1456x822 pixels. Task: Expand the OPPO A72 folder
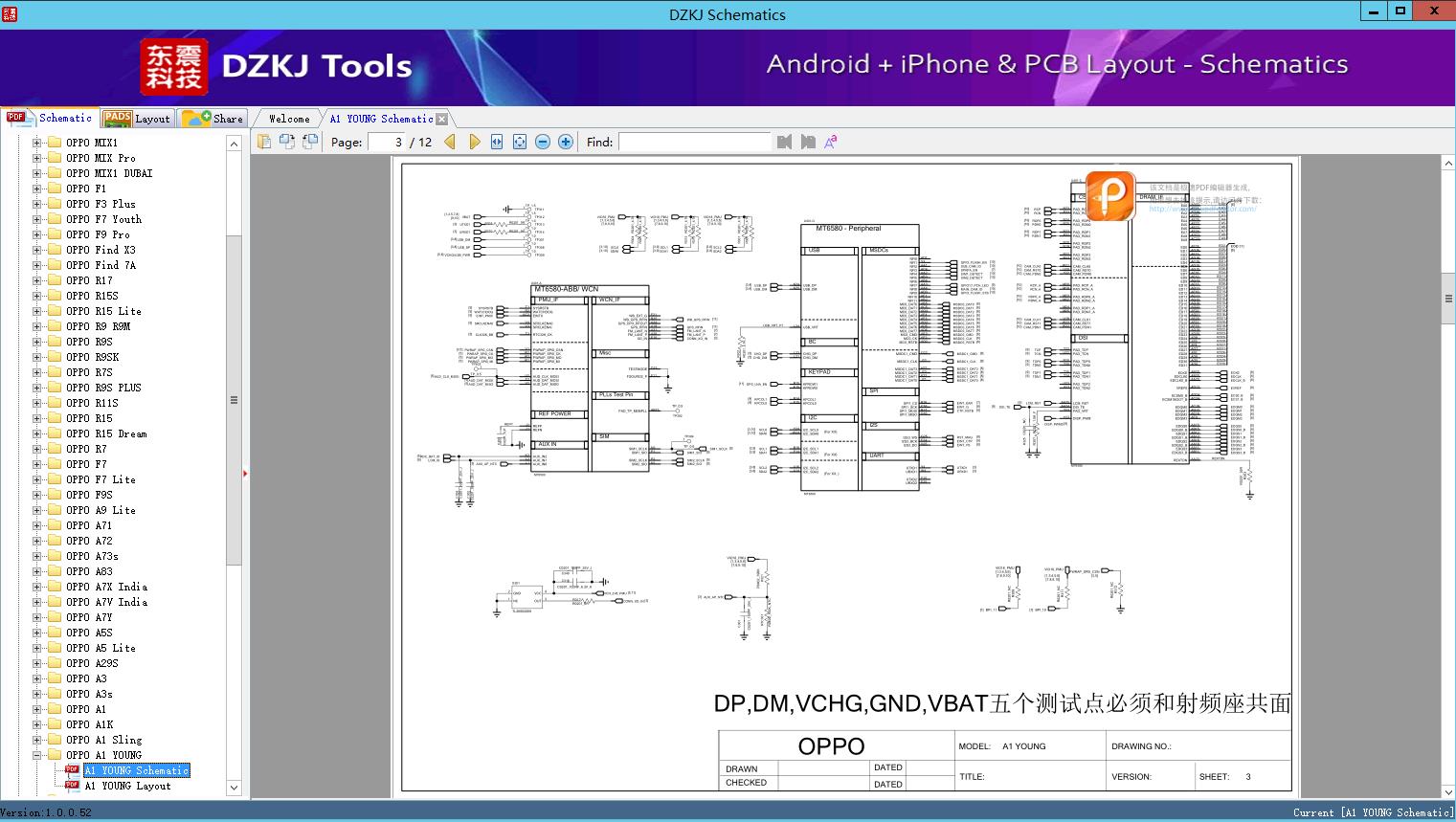point(36,541)
